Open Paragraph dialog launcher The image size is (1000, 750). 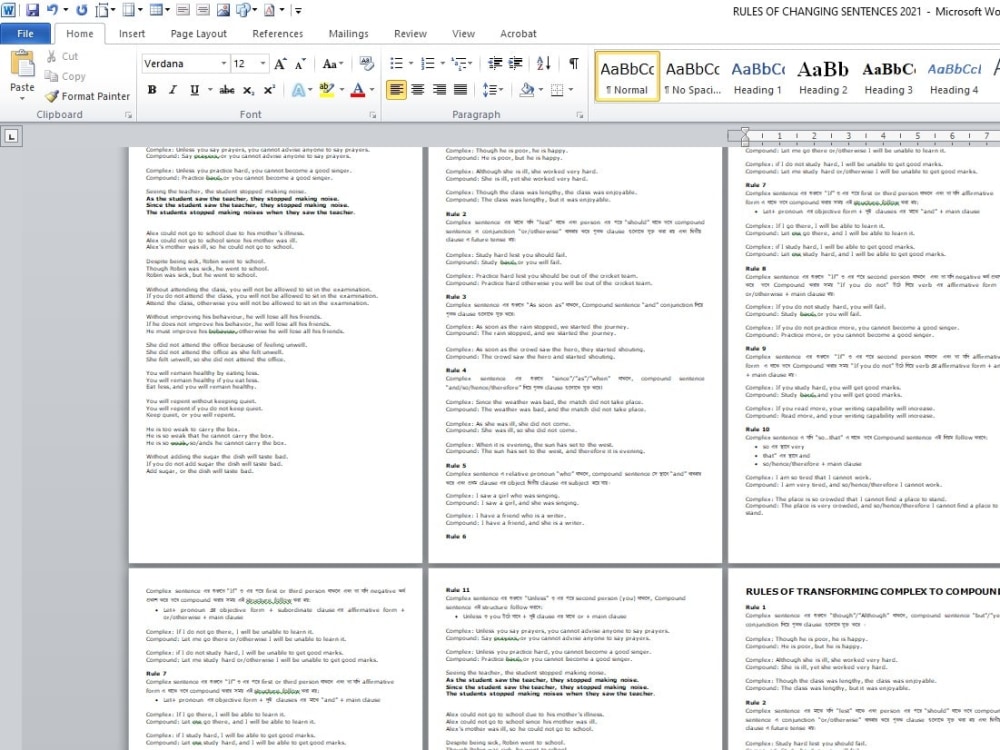pyautogui.click(x=580, y=115)
